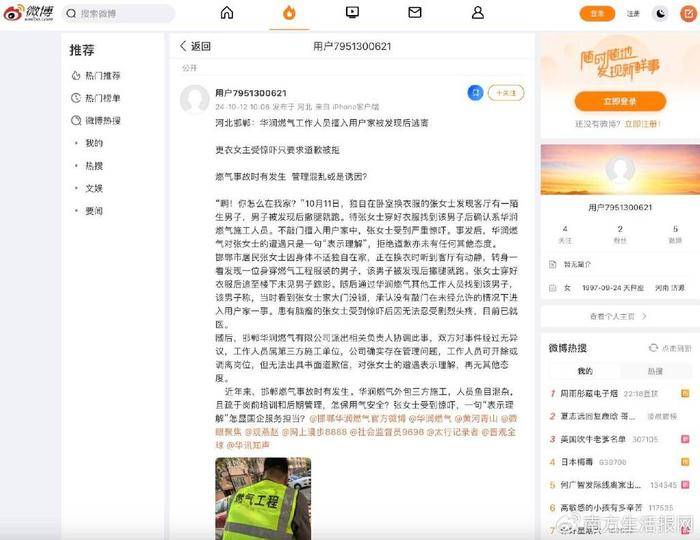Click the Weibo logo

(x=29, y=14)
